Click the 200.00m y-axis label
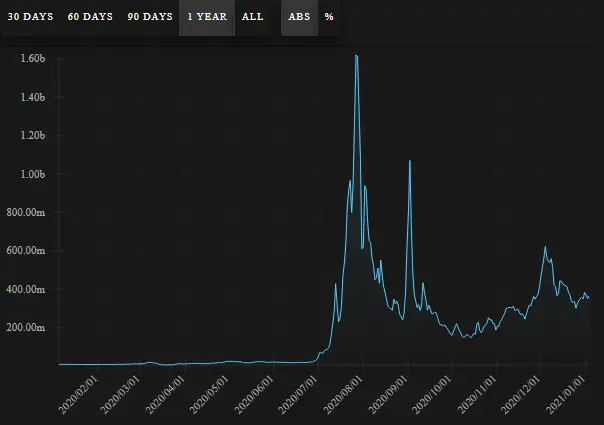 [26, 328]
